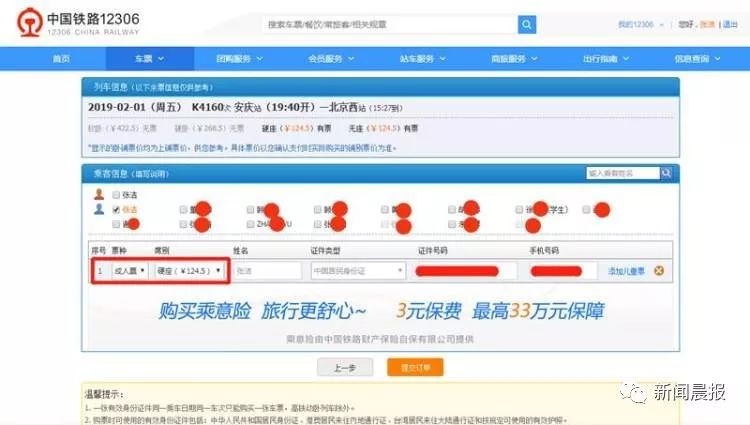Focus the passenger name search field

(x=623, y=173)
